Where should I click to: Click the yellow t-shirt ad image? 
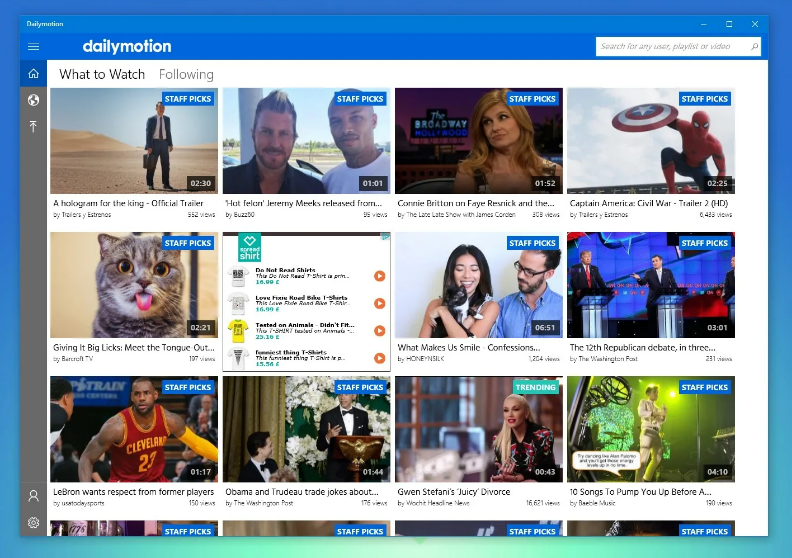point(238,331)
